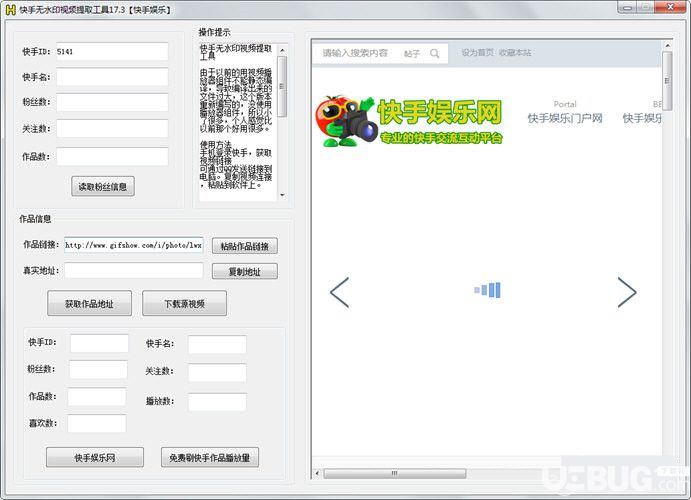The height and width of the screenshot is (500, 691).
Task: Open 快手娱乐网 button
Action: (x=95, y=457)
